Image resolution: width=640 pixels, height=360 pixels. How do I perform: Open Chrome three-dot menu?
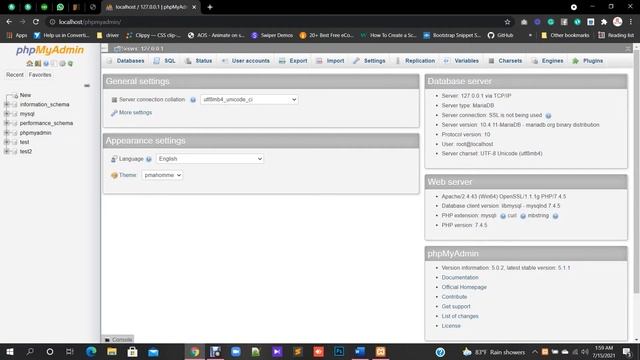pos(631,22)
